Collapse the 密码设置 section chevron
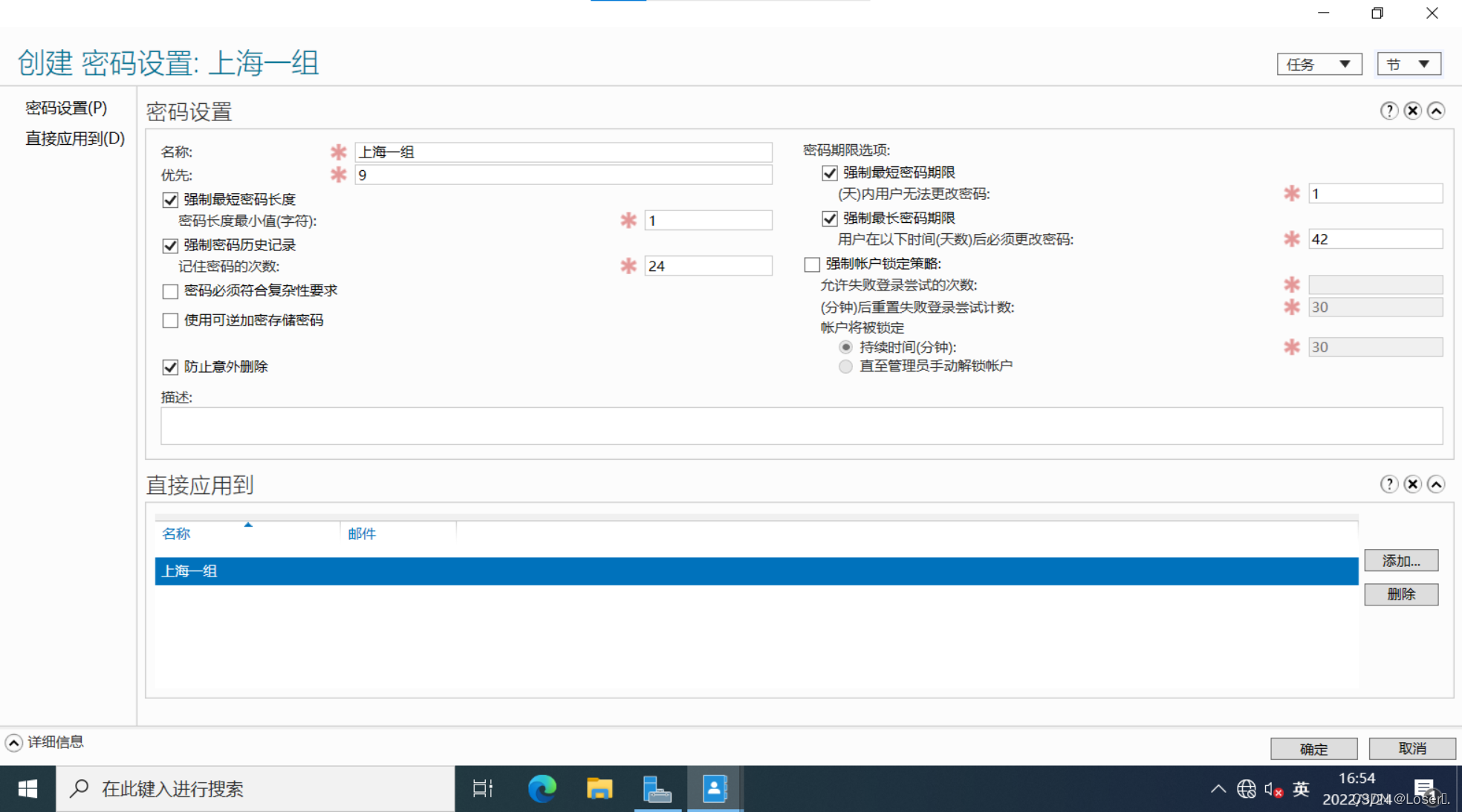The height and width of the screenshot is (812, 1462). (x=1436, y=111)
